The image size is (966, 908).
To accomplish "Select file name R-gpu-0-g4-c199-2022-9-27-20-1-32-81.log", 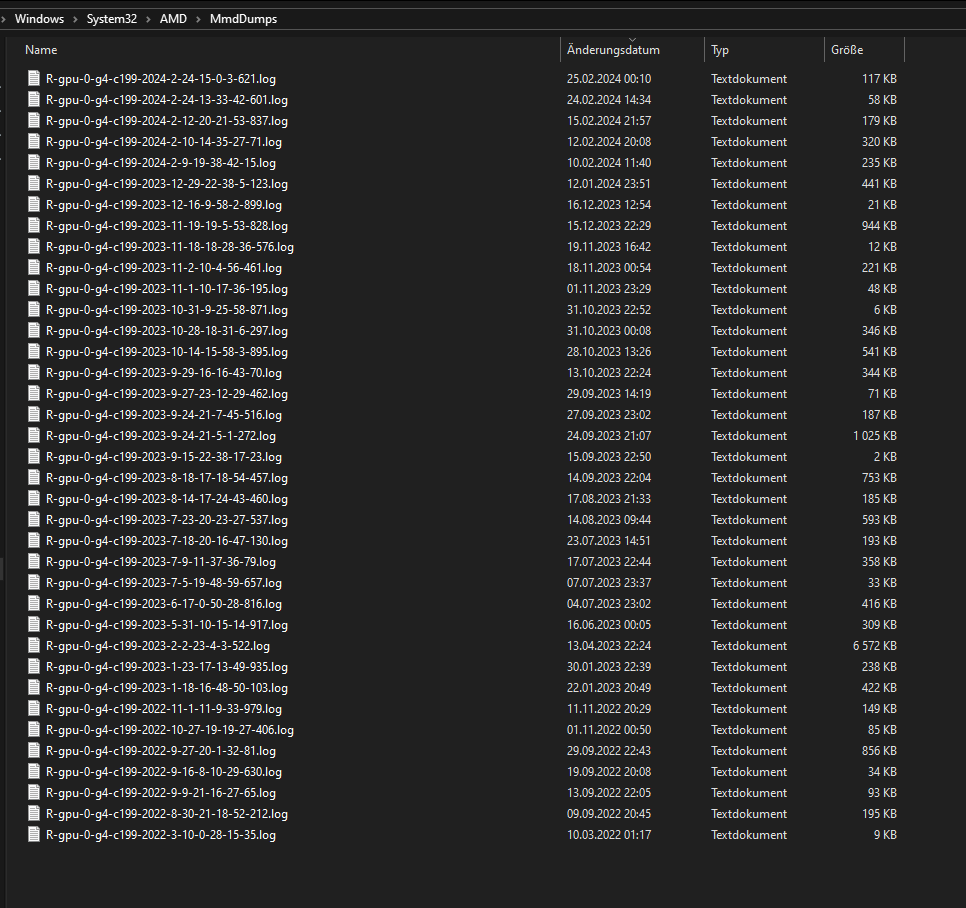I will (161, 751).
